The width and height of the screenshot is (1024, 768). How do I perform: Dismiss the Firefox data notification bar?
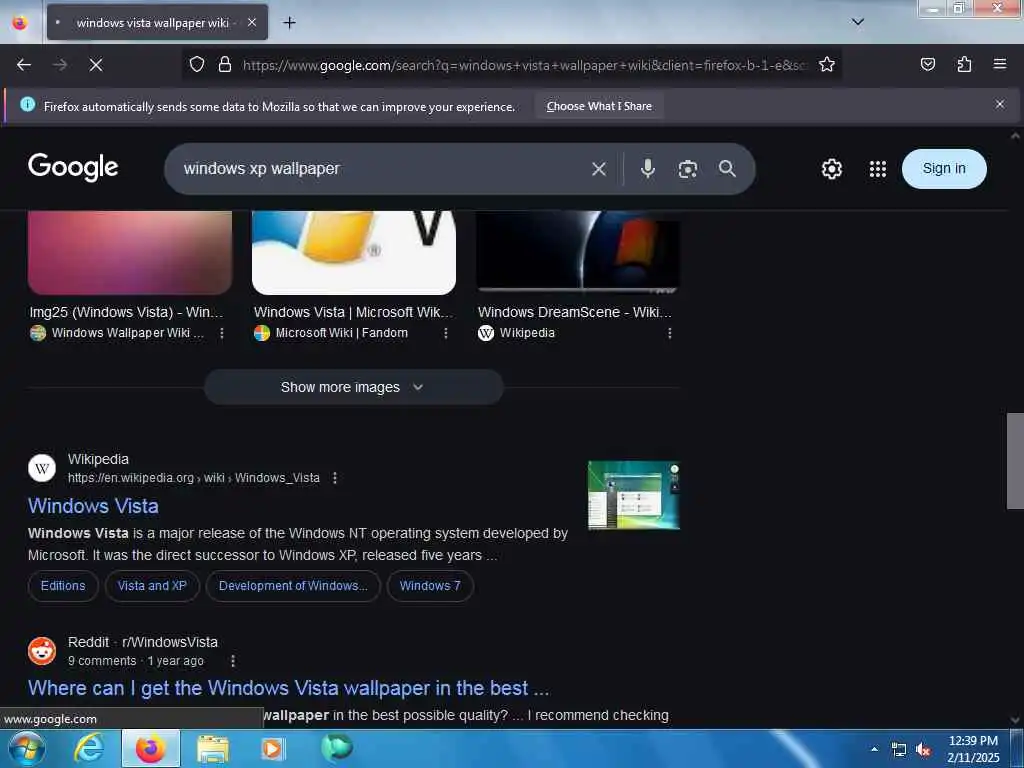[1000, 104]
